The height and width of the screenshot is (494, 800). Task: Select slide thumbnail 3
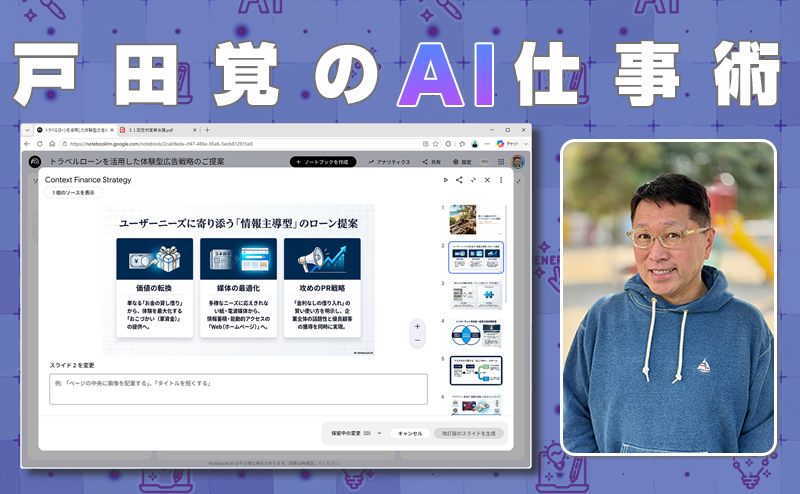coord(476,295)
